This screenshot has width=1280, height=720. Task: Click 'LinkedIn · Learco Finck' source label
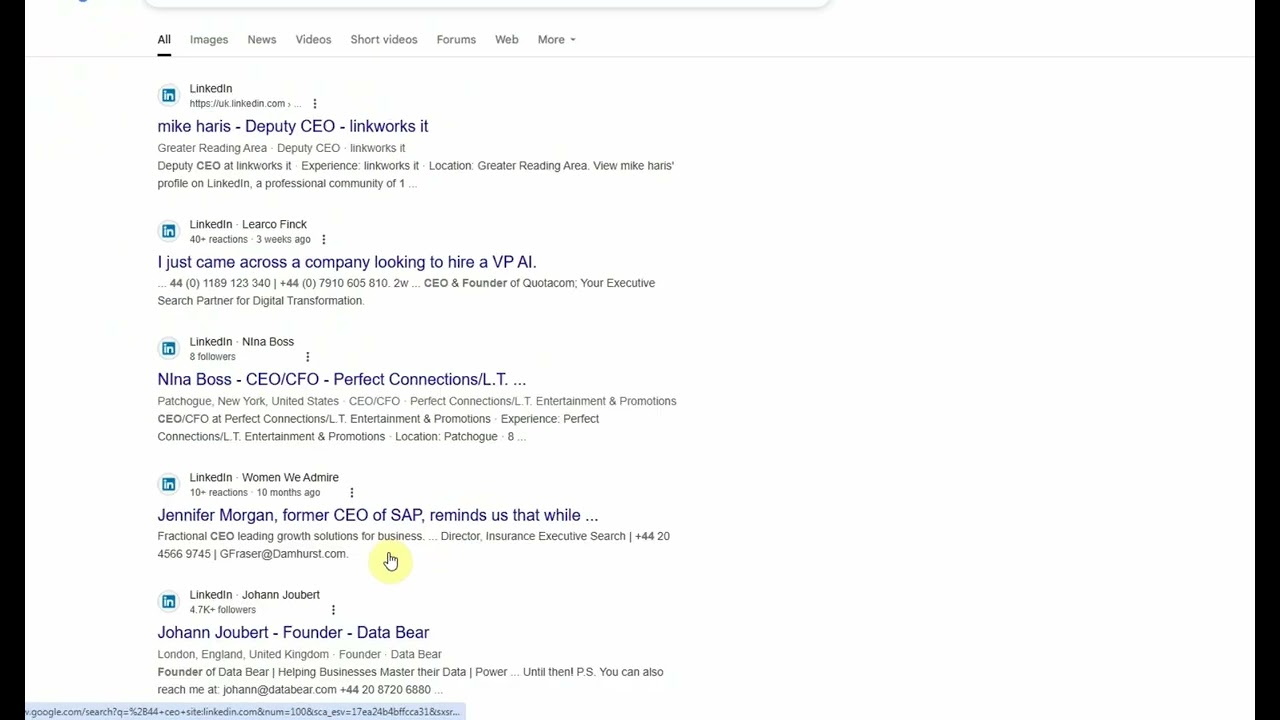[248, 224]
